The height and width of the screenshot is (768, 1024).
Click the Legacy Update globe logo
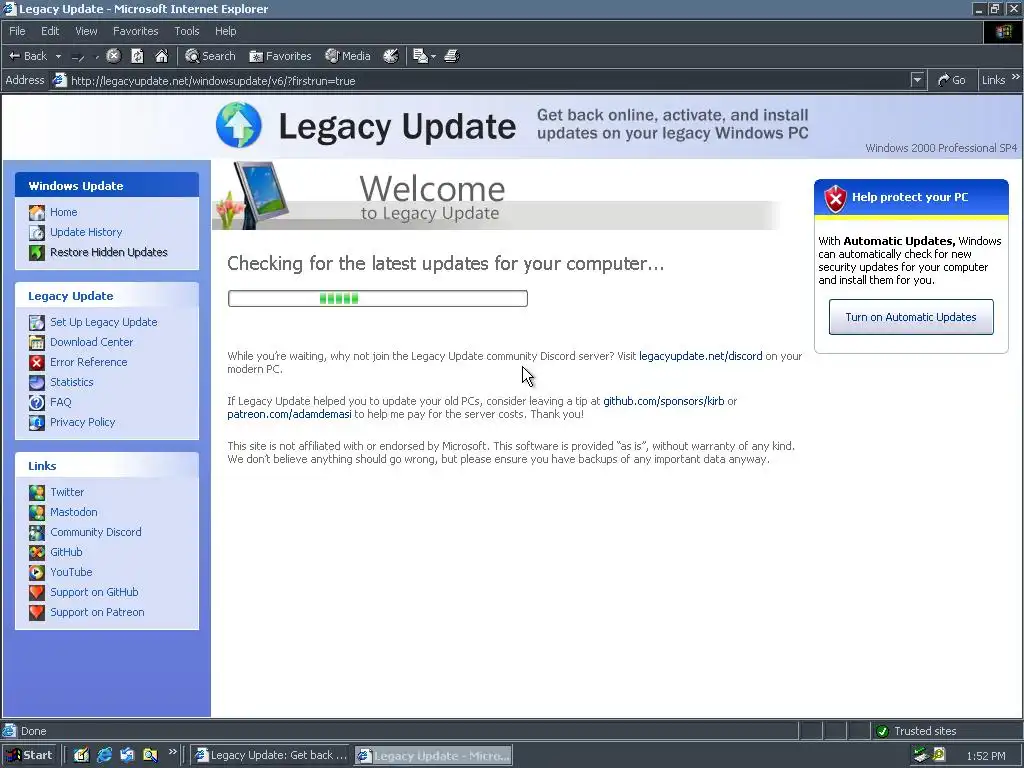(238, 125)
